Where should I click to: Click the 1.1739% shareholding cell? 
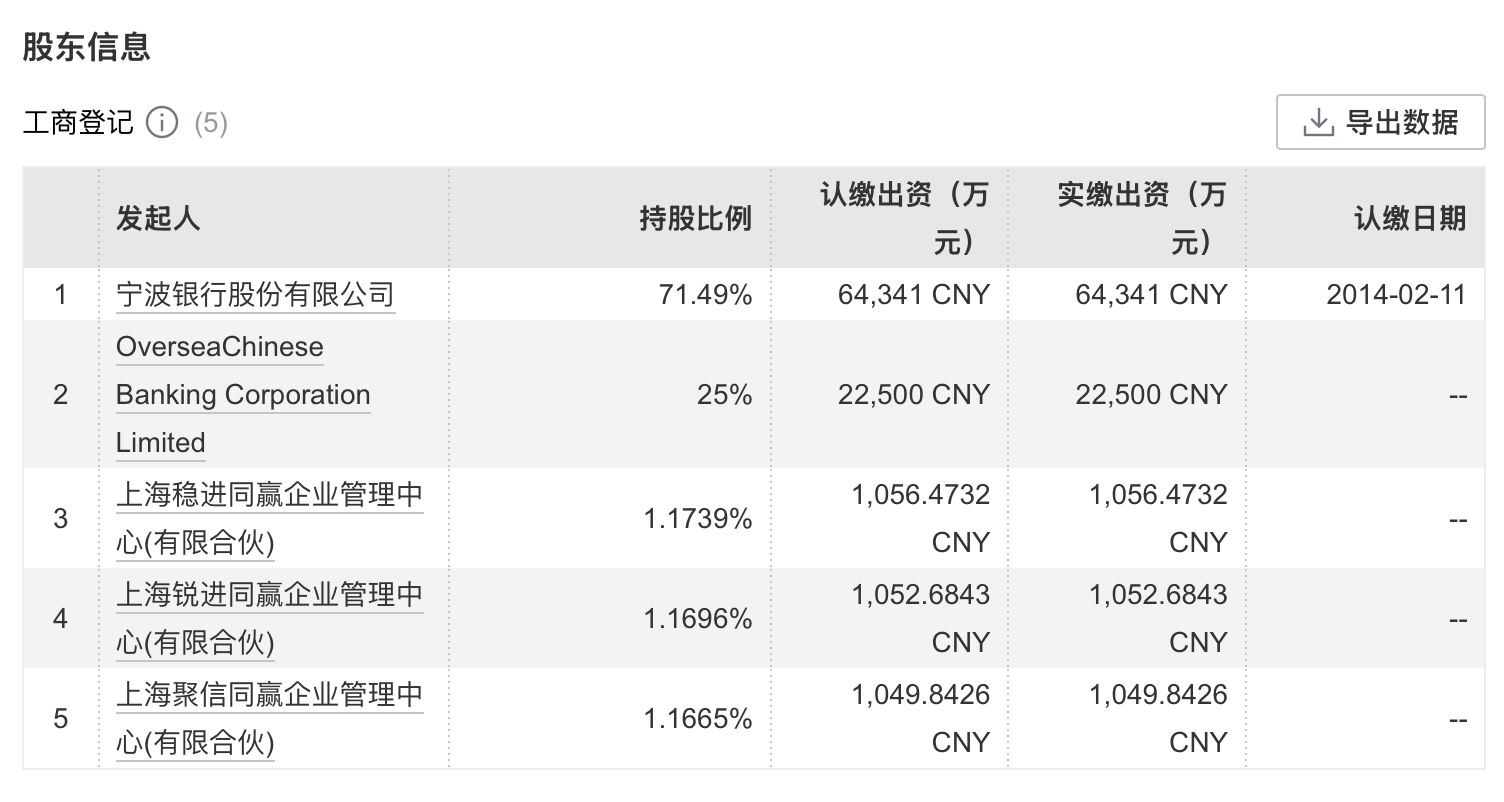coord(697,519)
